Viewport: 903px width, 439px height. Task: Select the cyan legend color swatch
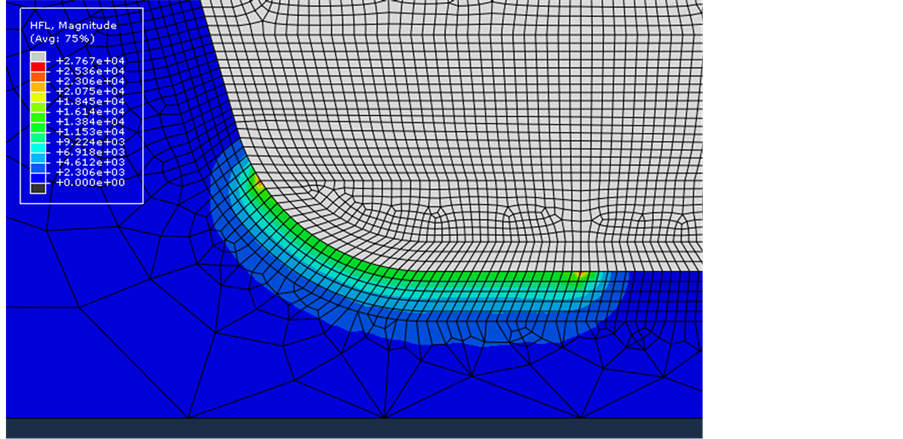tap(38, 147)
